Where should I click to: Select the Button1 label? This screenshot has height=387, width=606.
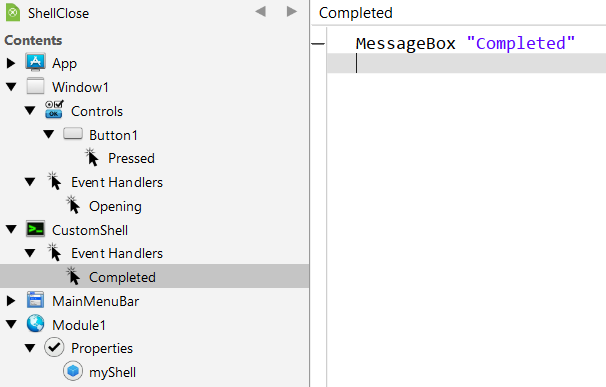point(113,135)
